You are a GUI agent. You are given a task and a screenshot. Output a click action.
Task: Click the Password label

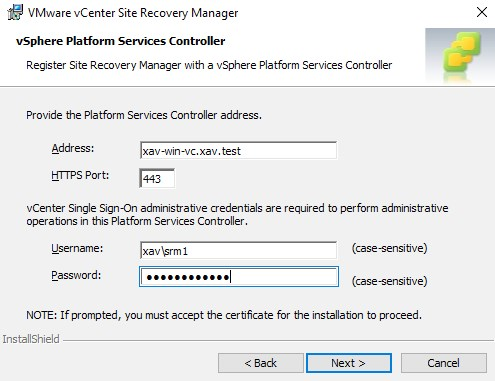(76, 275)
